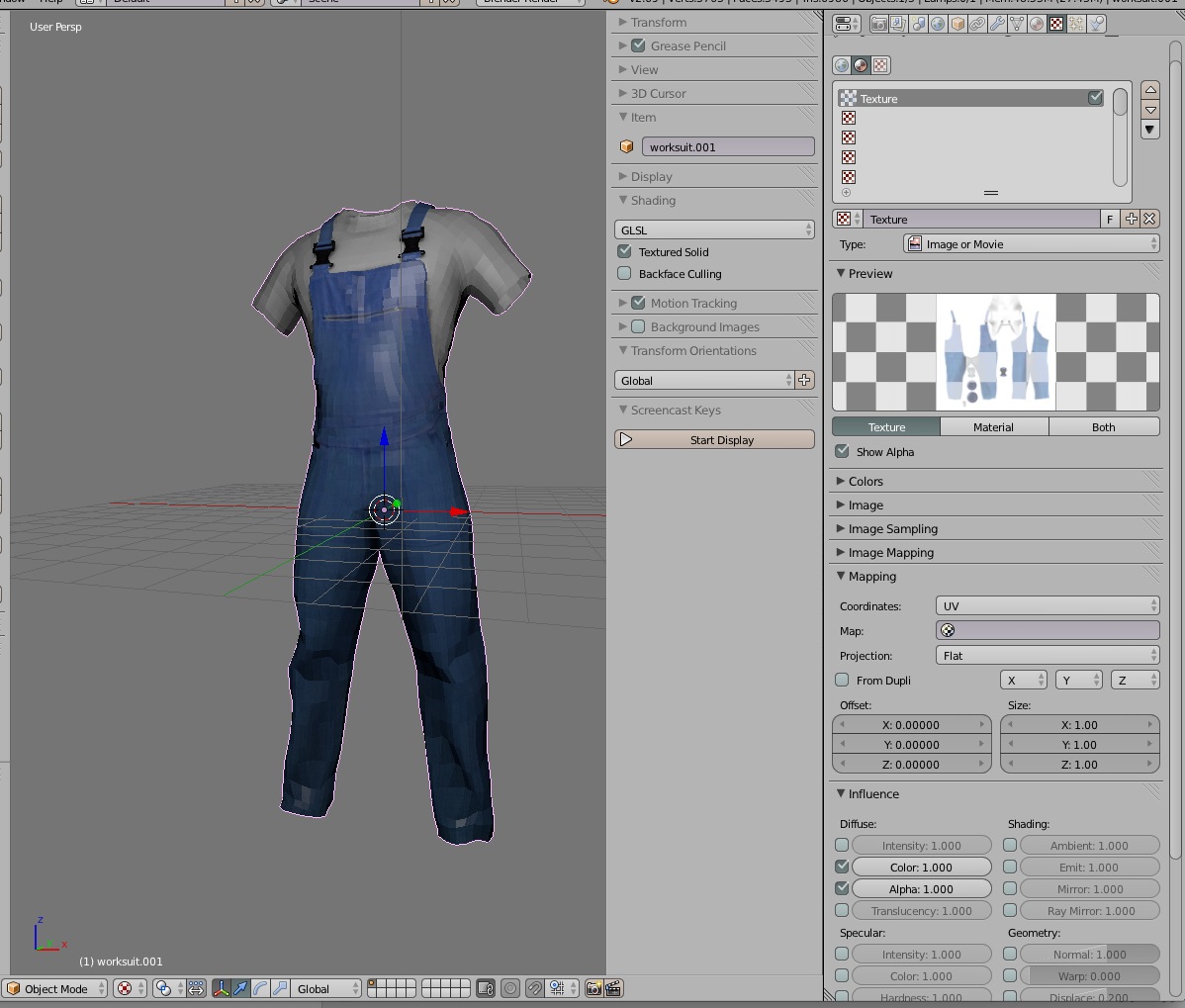Open the texture Type Image or Movie dropdown
Image resolution: width=1185 pixels, height=1008 pixels.
click(x=1032, y=244)
